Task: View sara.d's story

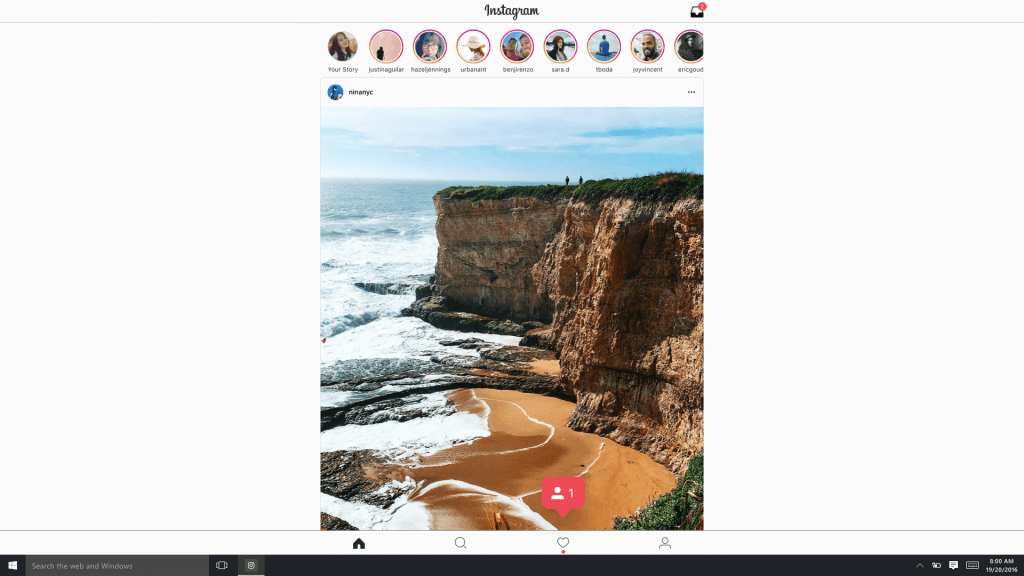Action: point(560,44)
